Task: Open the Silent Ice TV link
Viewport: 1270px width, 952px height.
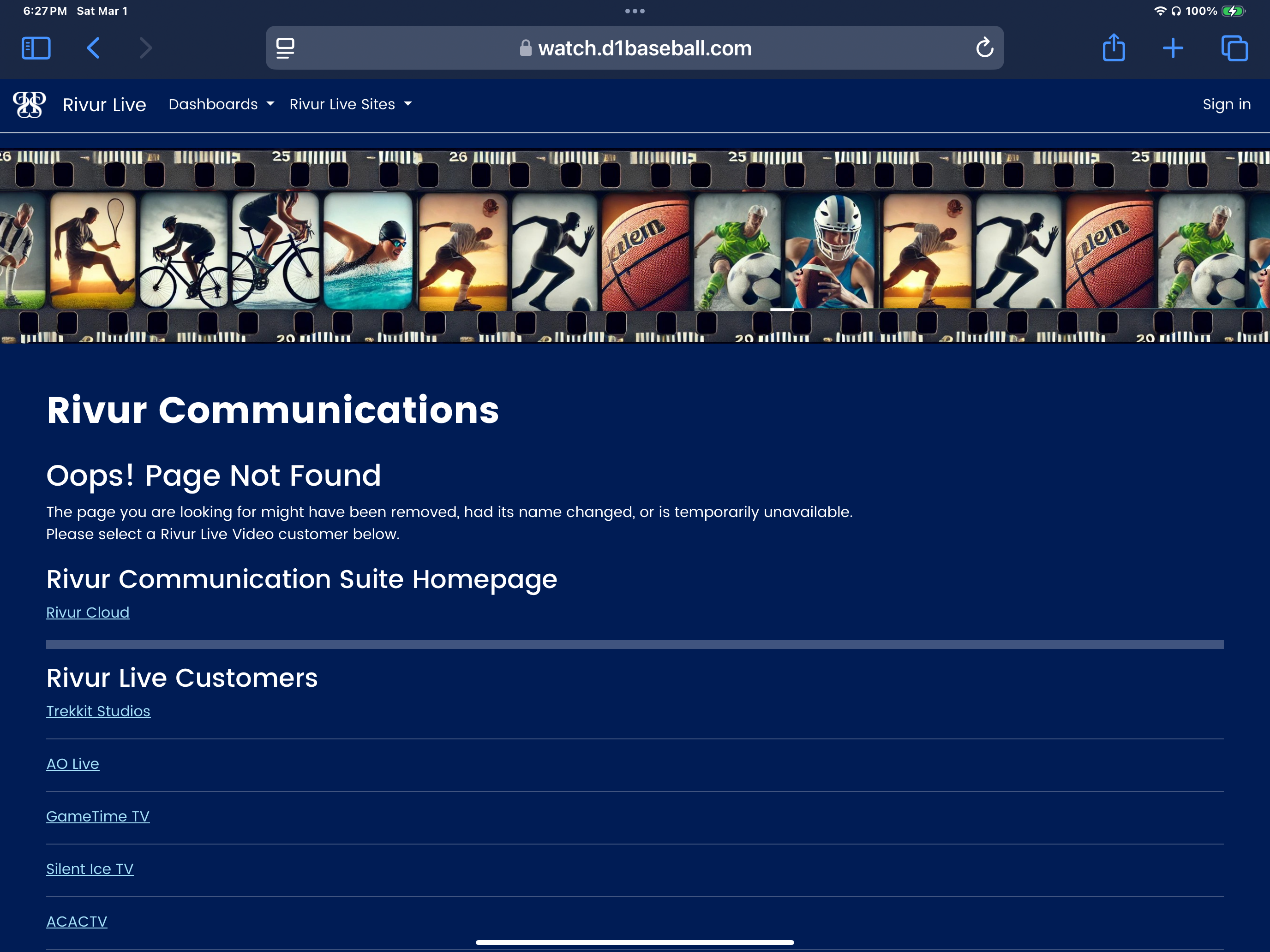Action: tap(90, 869)
